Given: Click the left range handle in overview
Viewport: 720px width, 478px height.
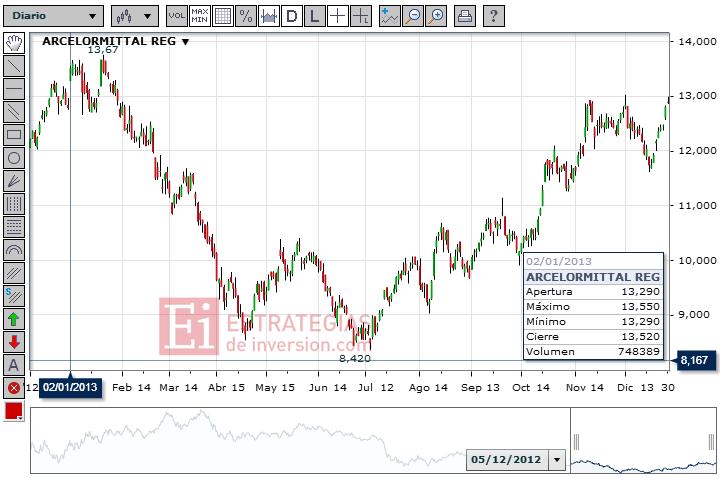Looking at the screenshot, I should click(x=576, y=442).
